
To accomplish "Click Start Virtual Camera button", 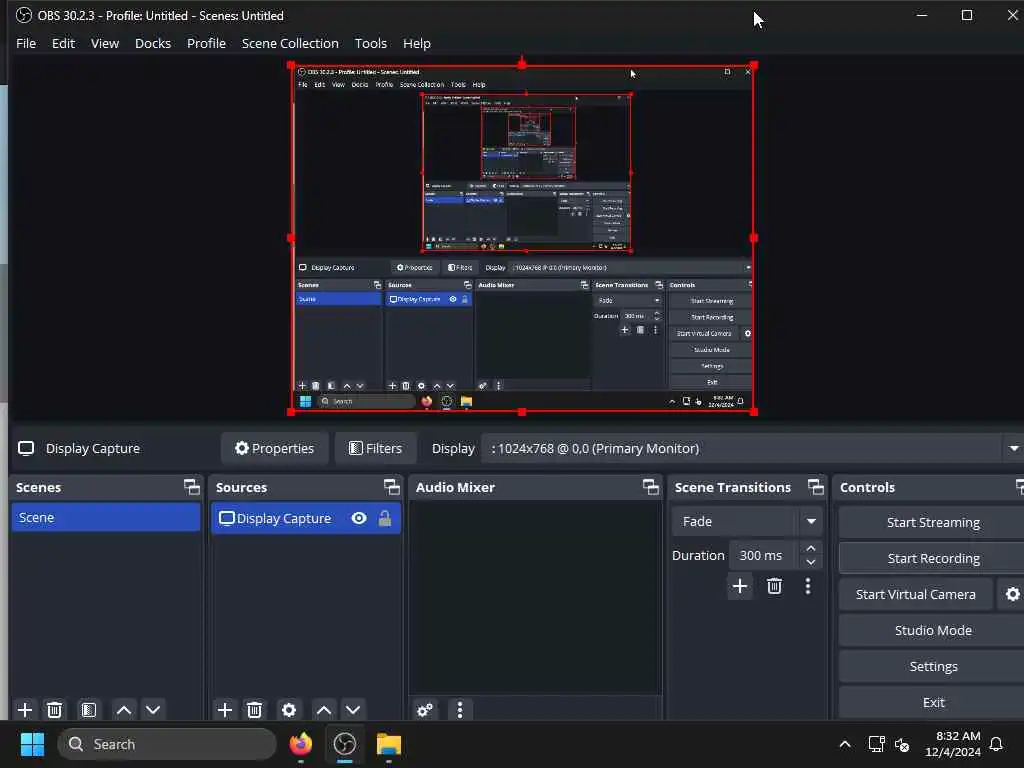I will click(916, 594).
